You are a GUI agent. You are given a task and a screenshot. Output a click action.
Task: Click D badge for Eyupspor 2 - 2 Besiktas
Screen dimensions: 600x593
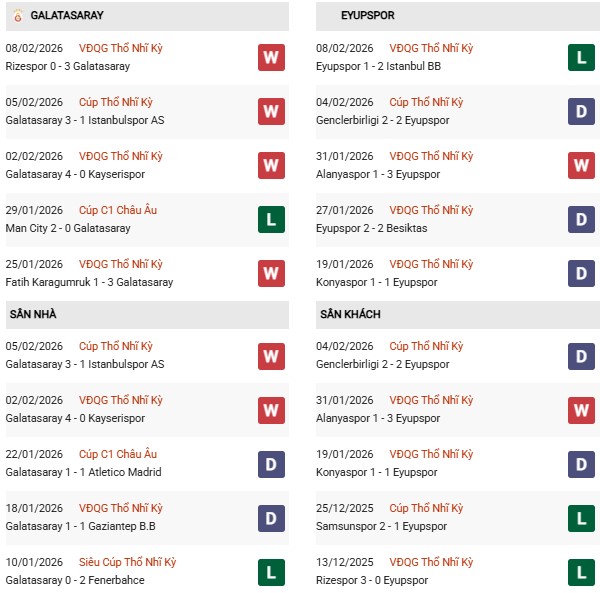[582, 219]
